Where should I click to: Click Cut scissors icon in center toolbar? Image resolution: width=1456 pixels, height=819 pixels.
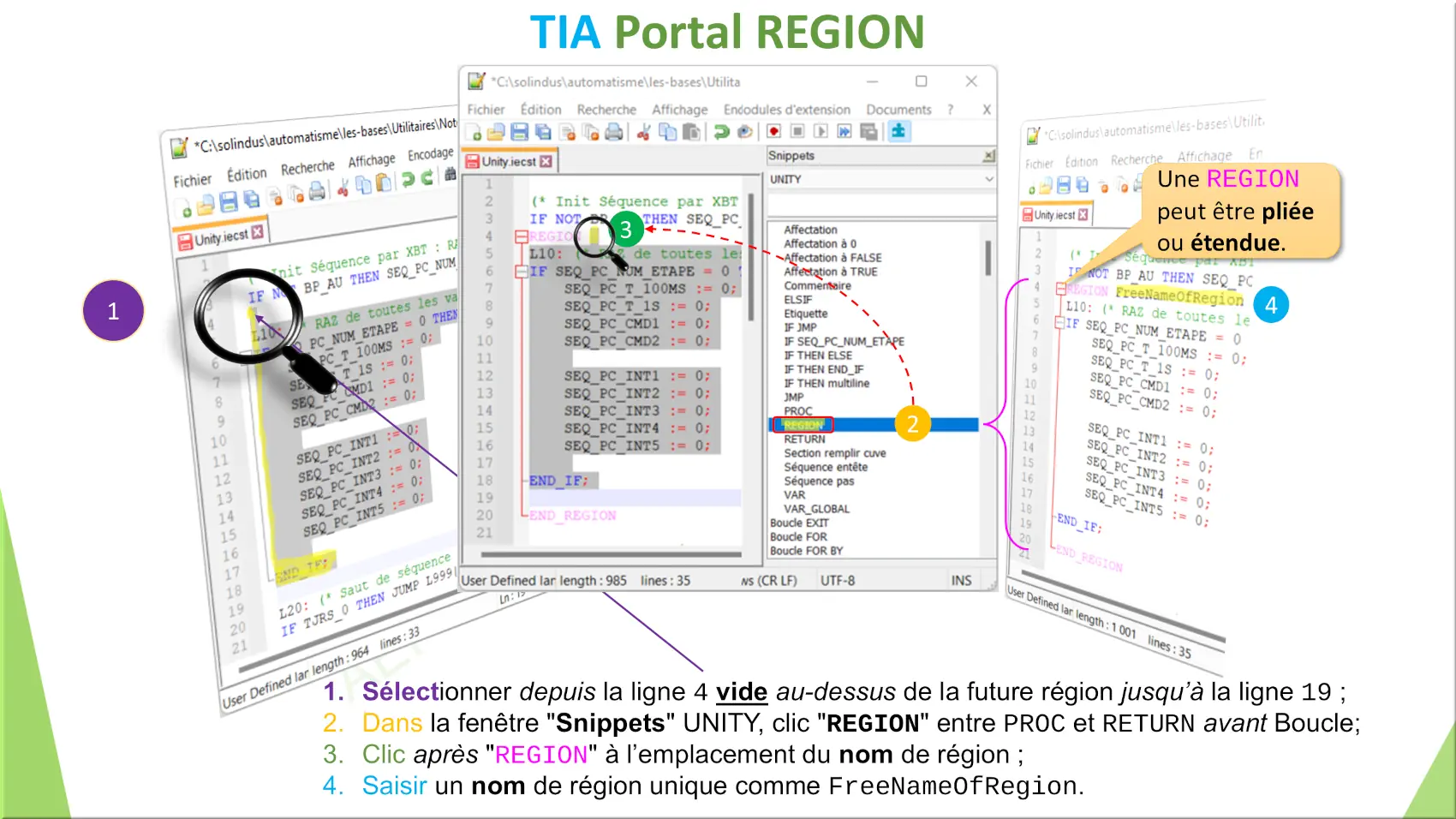[x=644, y=132]
